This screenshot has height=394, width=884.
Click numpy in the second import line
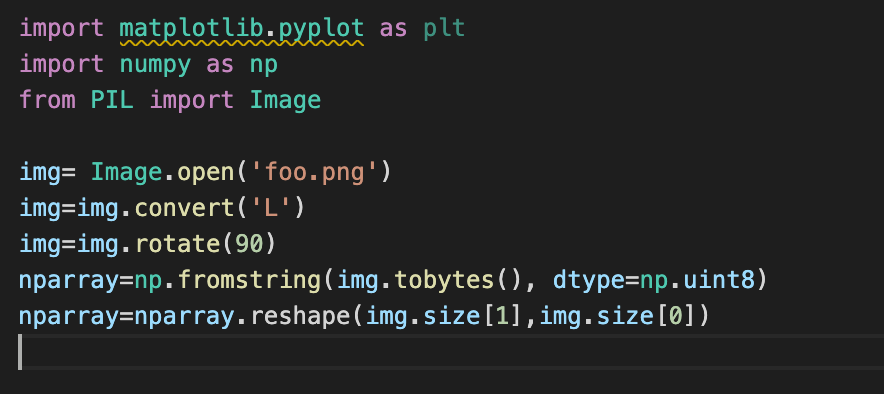pos(155,64)
